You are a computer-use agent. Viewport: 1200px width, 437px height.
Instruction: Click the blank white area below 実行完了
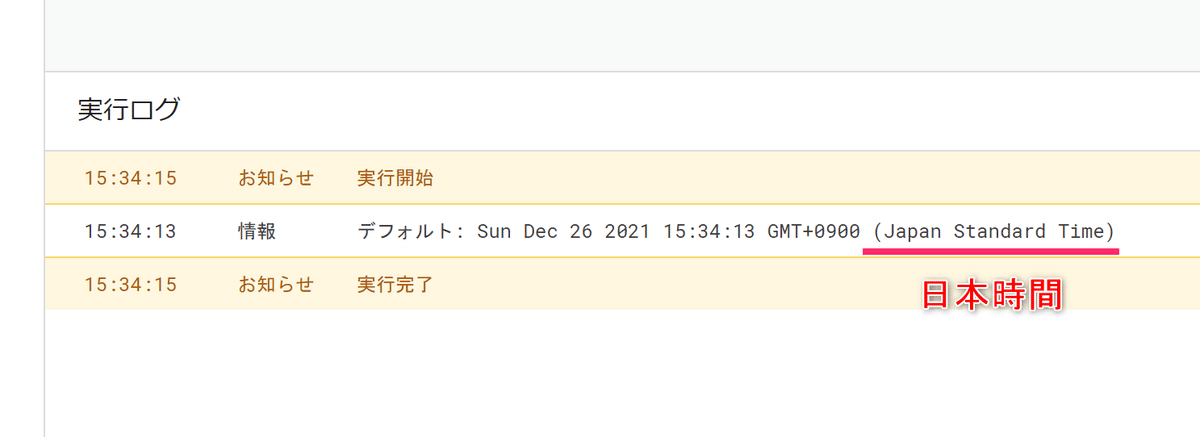click(x=622, y=373)
